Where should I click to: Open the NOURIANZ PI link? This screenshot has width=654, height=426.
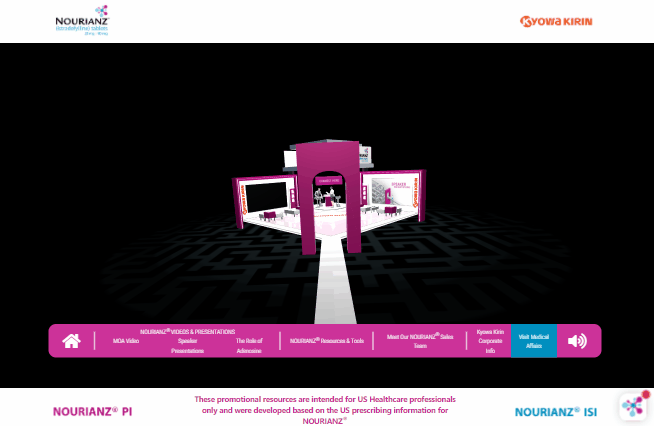click(92, 412)
